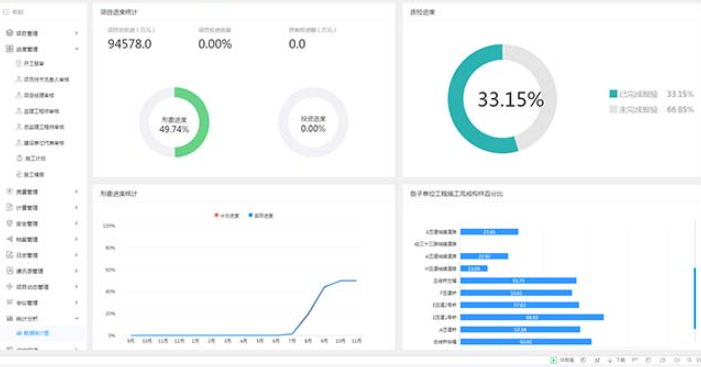Select the download arrow icon in the bottom status bar
This screenshot has width=701, height=367.
point(610,360)
